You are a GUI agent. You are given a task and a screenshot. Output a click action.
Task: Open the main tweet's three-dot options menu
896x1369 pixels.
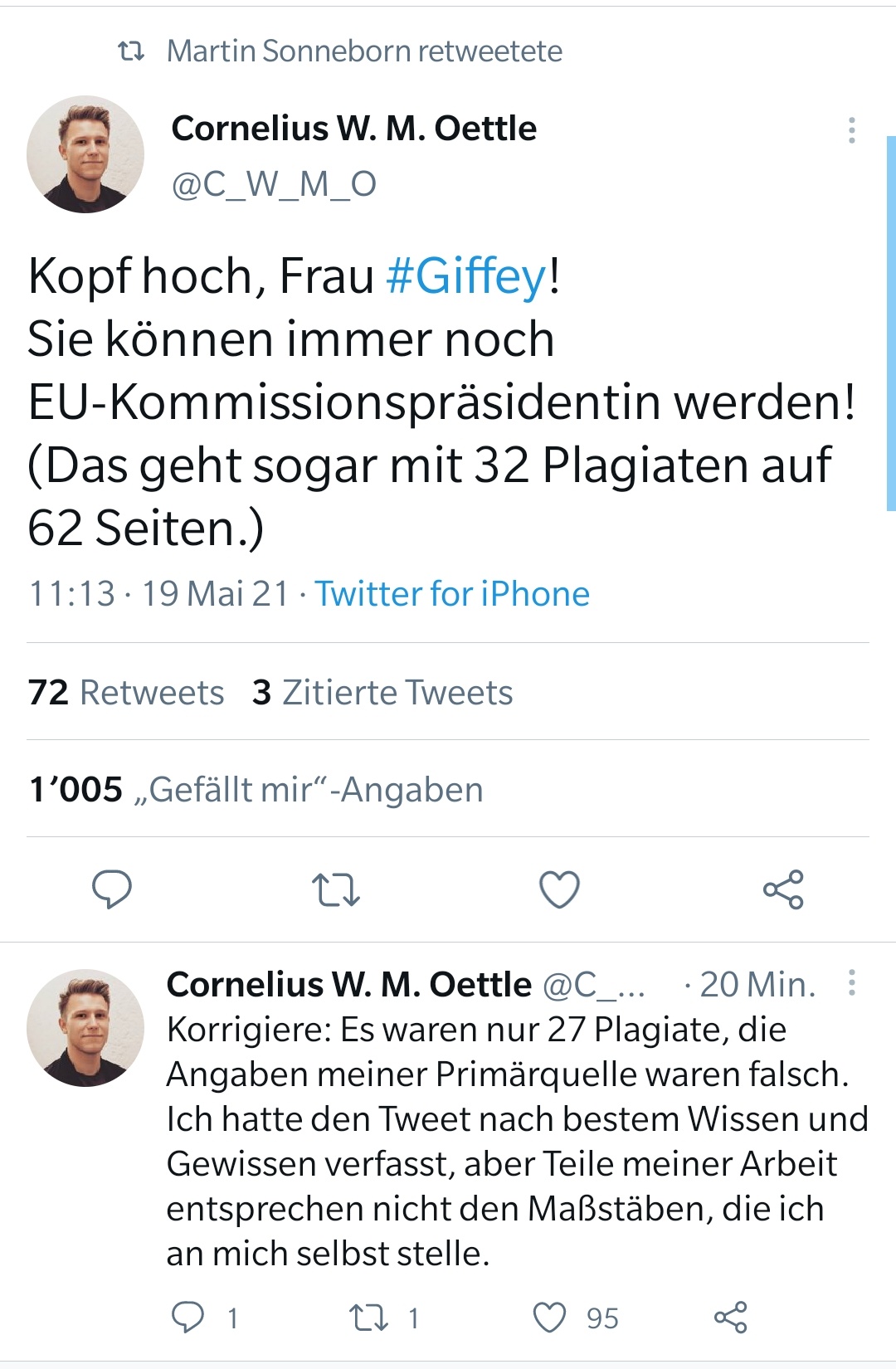point(851,130)
